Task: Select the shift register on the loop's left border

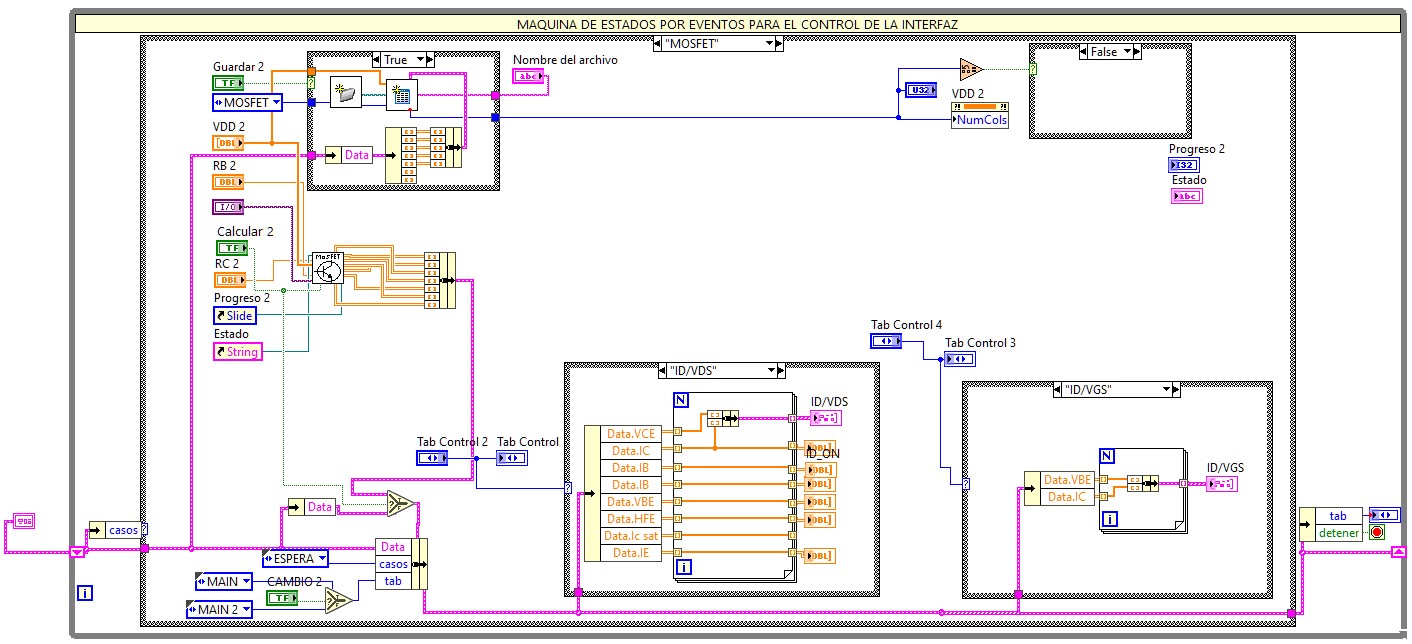Action: (x=78, y=551)
